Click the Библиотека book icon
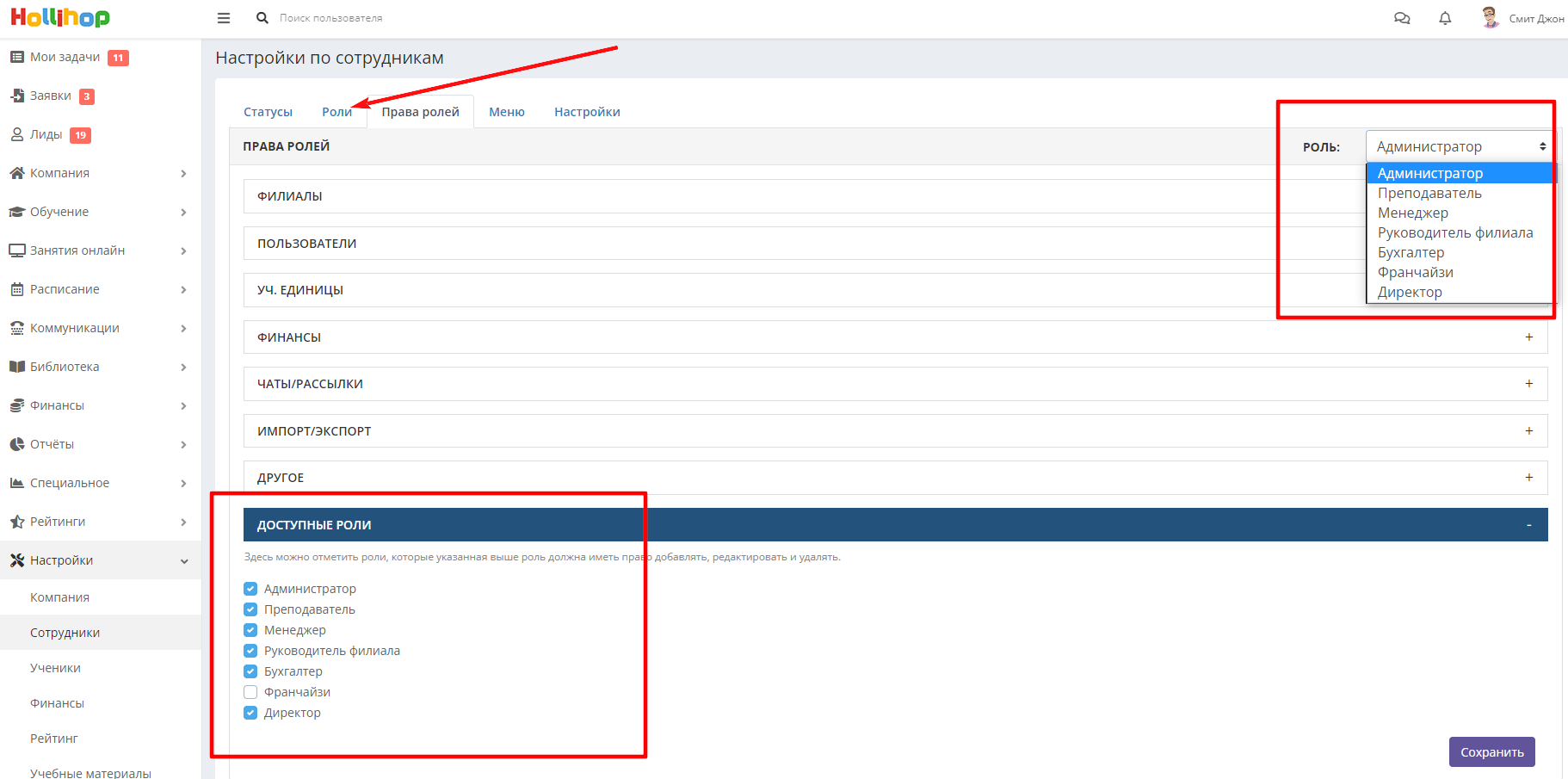 (x=16, y=367)
